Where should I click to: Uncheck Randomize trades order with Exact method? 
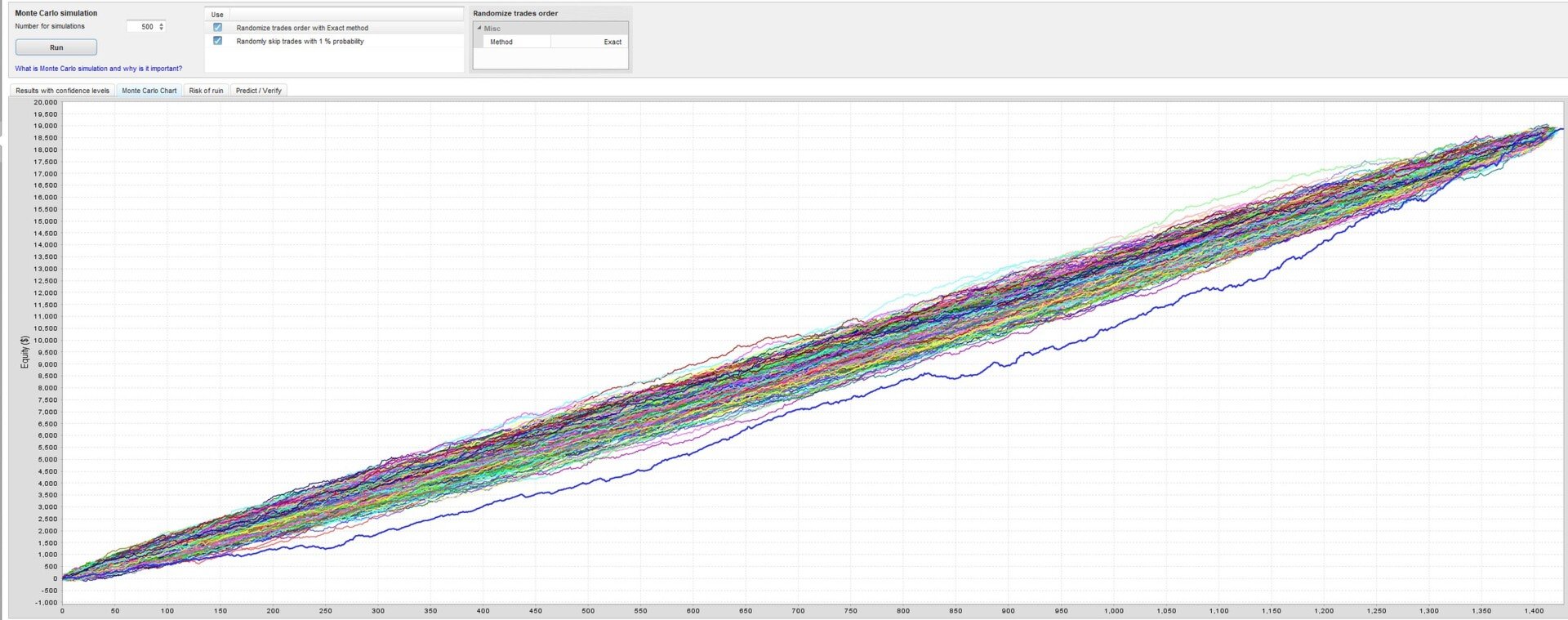217,27
